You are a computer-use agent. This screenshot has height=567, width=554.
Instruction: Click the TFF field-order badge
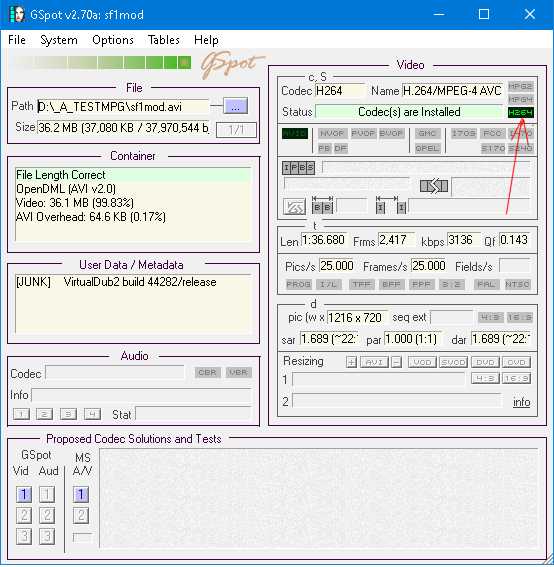tap(361, 284)
